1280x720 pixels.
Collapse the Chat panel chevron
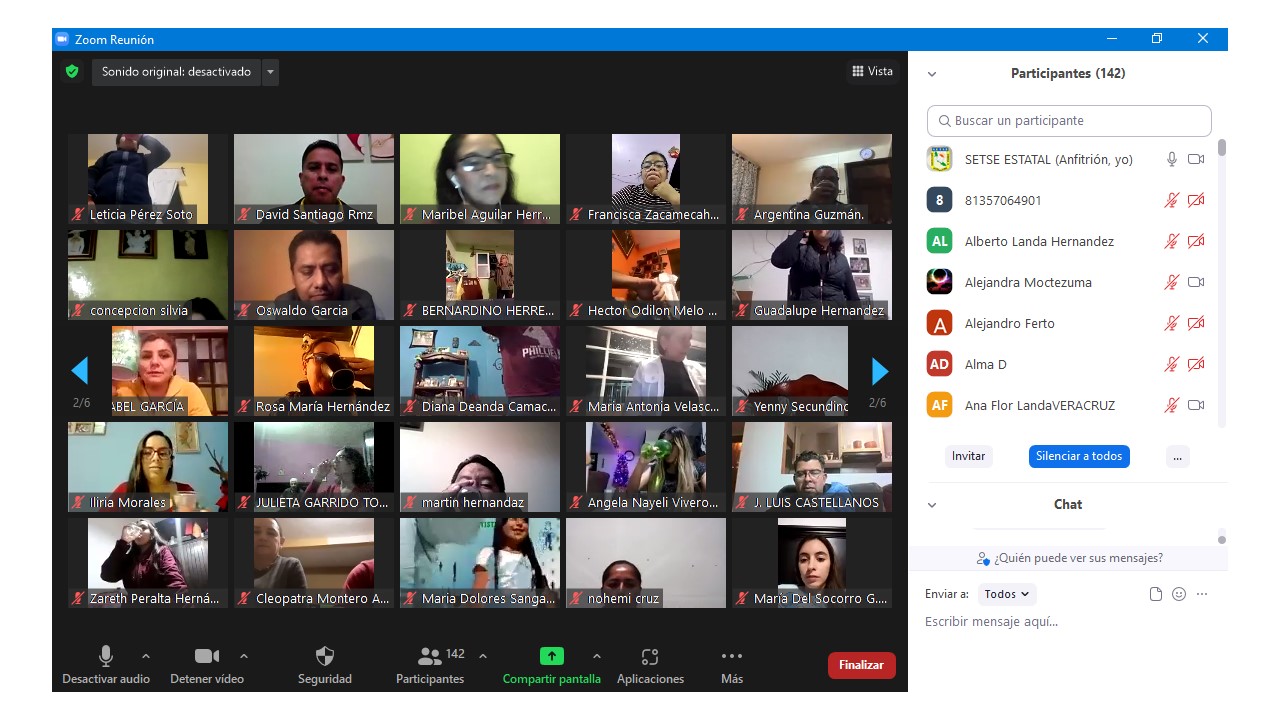[x=932, y=505]
